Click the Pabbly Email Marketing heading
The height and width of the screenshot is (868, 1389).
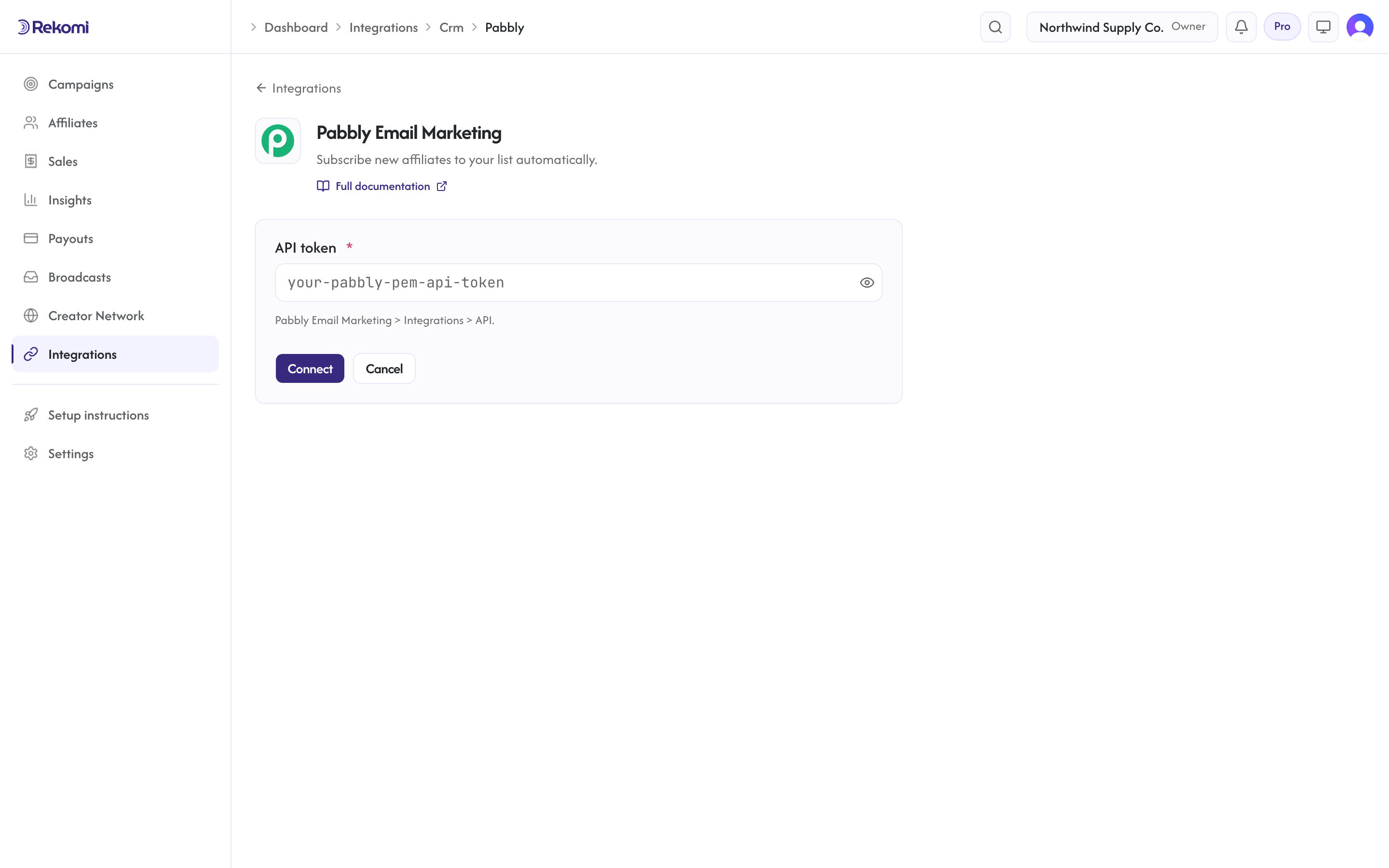point(409,133)
